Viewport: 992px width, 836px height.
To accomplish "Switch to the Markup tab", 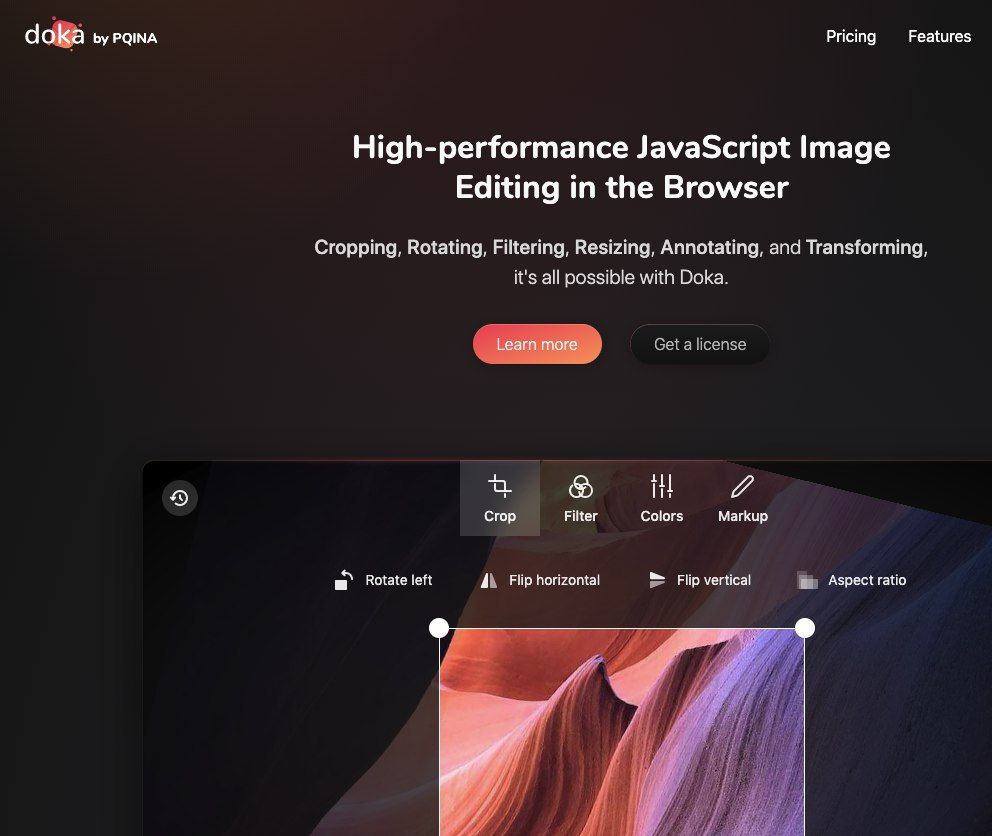I will click(743, 499).
